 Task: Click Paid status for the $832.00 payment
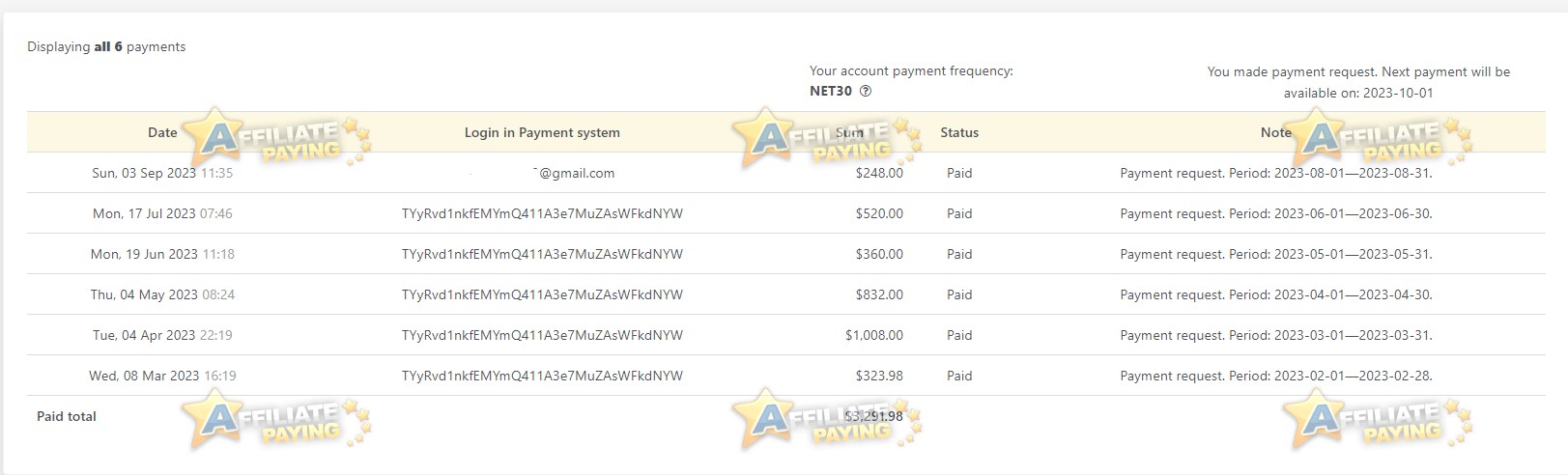[959, 294]
